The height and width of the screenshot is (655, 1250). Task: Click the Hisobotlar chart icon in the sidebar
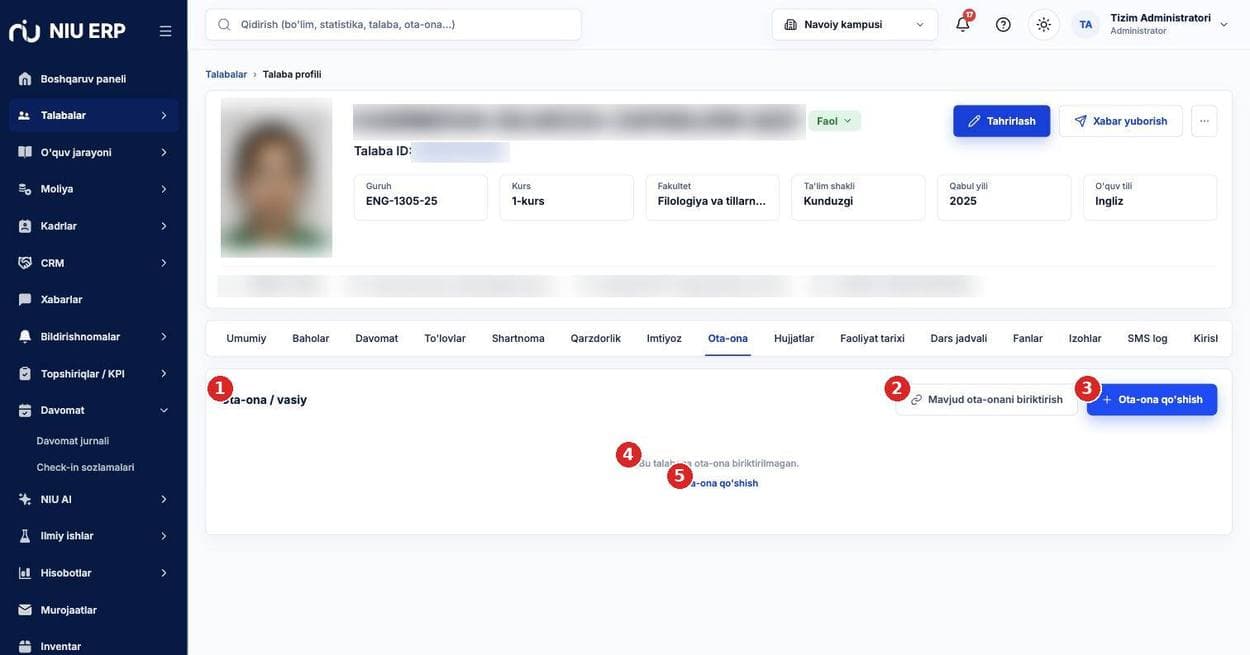tap(25, 573)
